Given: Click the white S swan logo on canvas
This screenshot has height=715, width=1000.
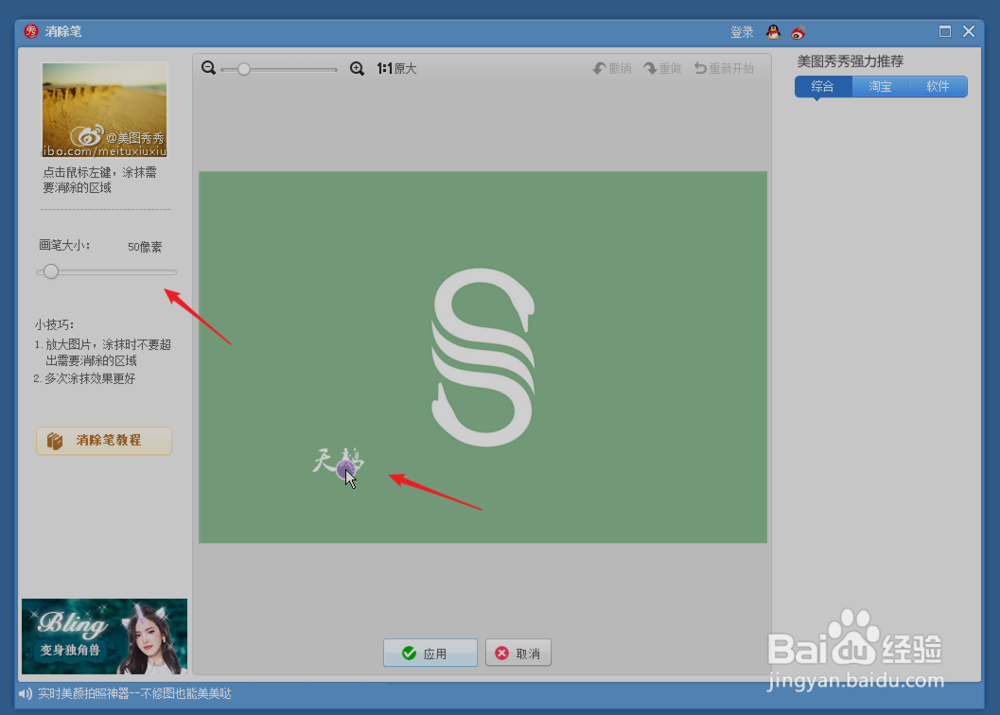Looking at the screenshot, I should pyautogui.click(x=483, y=357).
